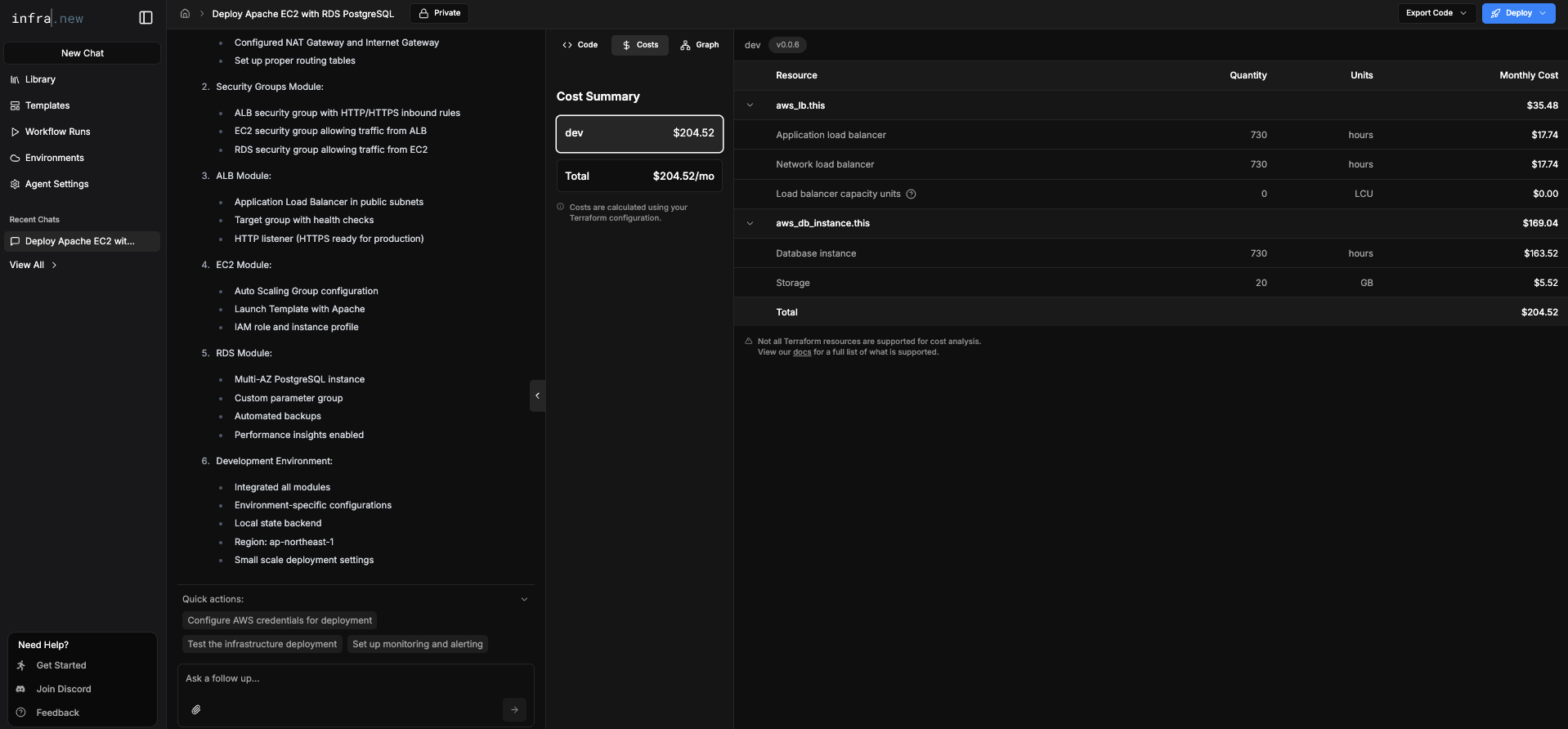Click the Units column header
1568x729 pixels.
(x=1362, y=75)
